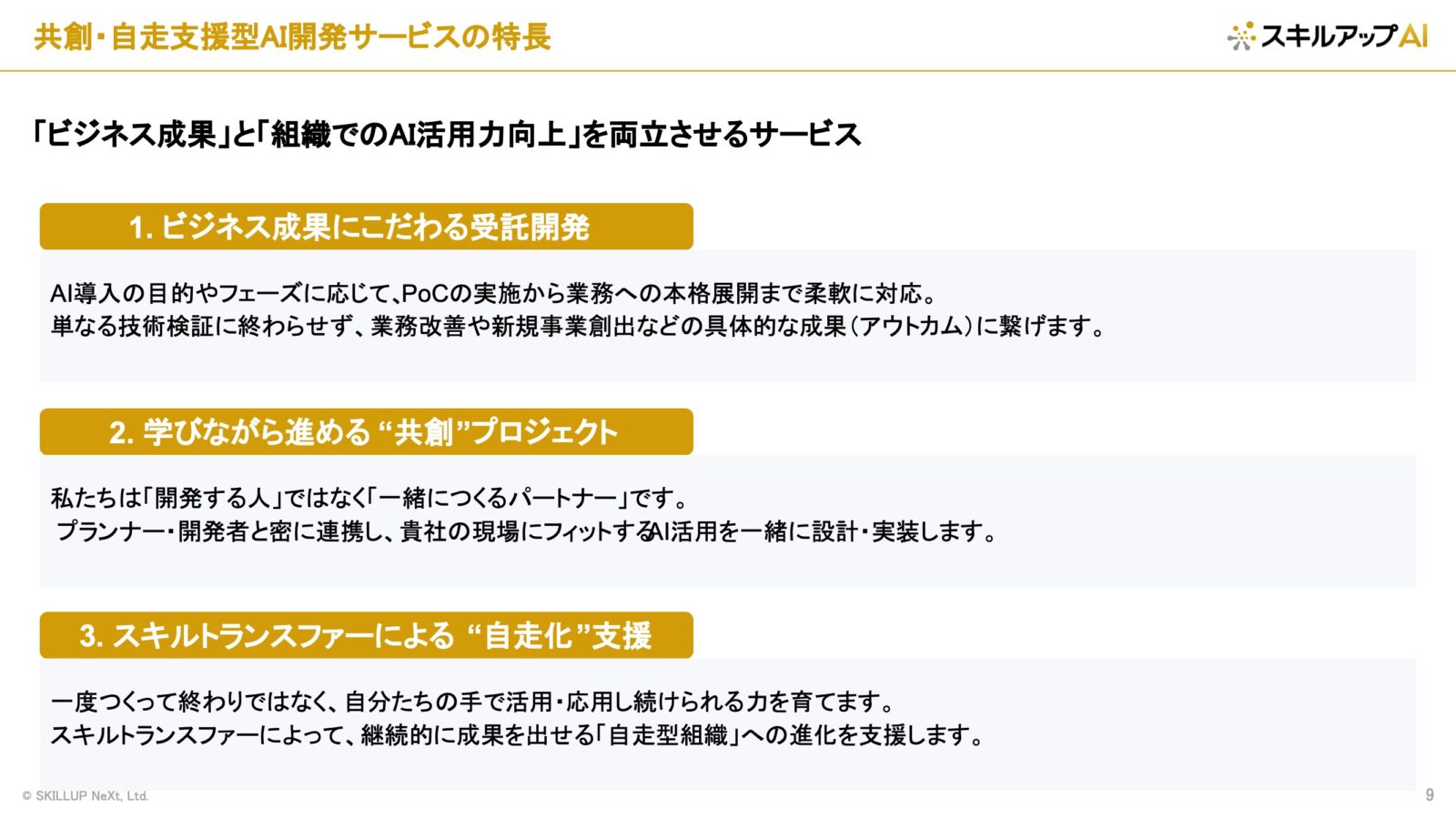Click the page number 9
The height and width of the screenshot is (819, 1456).
pyautogui.click(x=1430, y=794)
